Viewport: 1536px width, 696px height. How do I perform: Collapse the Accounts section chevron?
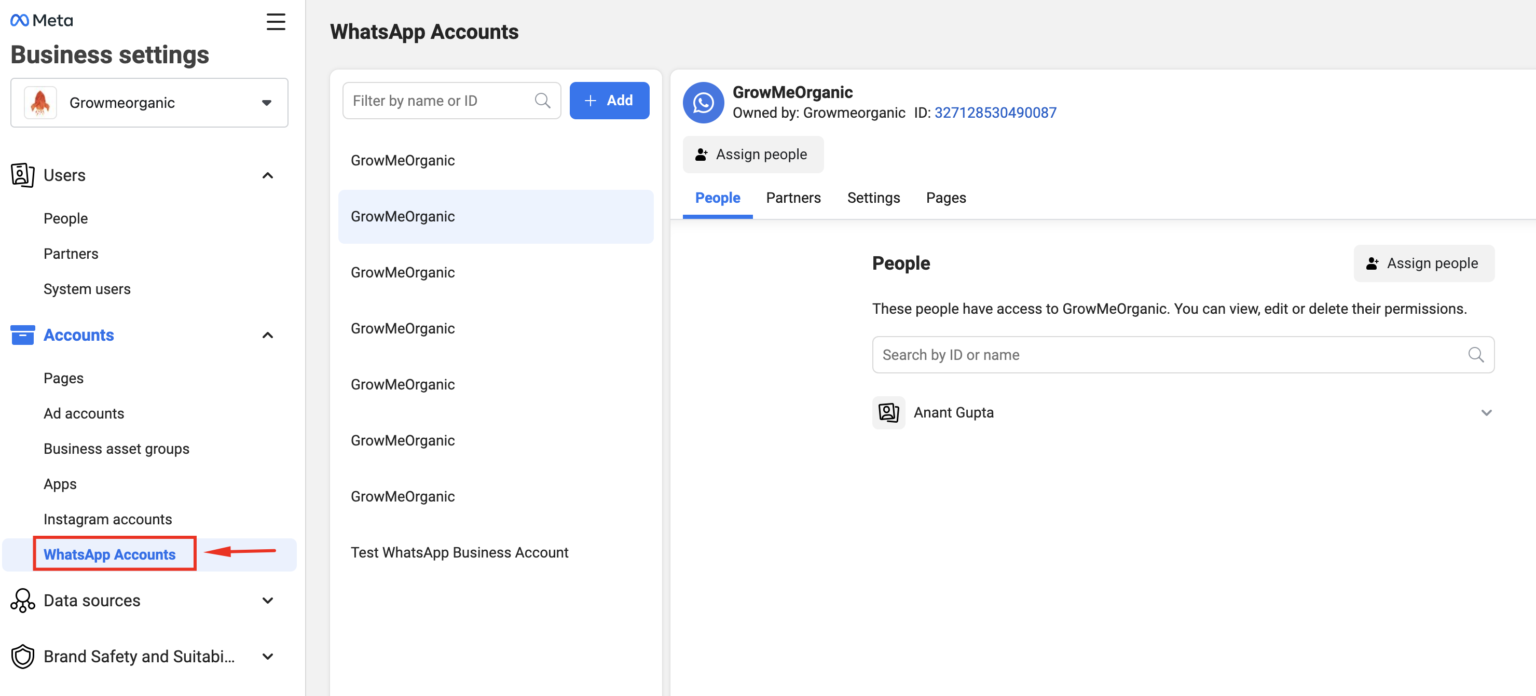pos(267,336)
